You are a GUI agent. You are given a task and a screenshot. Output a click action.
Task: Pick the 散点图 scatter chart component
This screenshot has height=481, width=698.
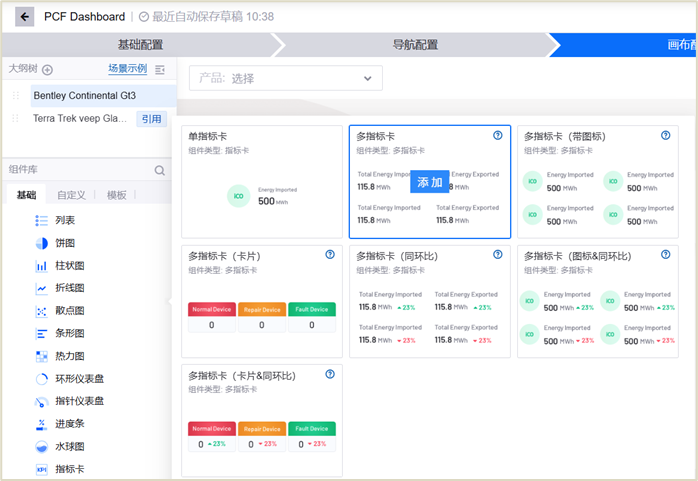[68, 311]
